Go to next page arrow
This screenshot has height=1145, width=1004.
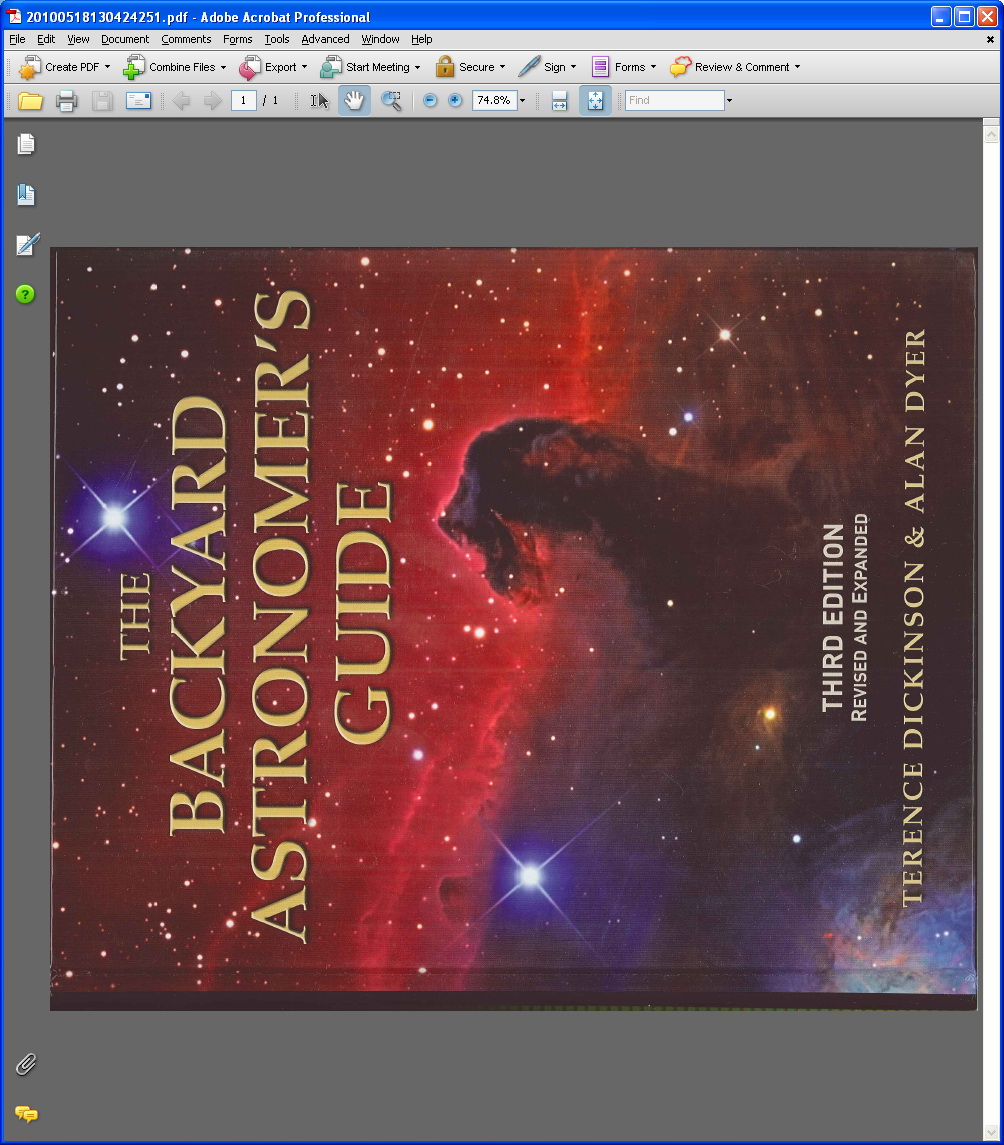tap(212, 101)
